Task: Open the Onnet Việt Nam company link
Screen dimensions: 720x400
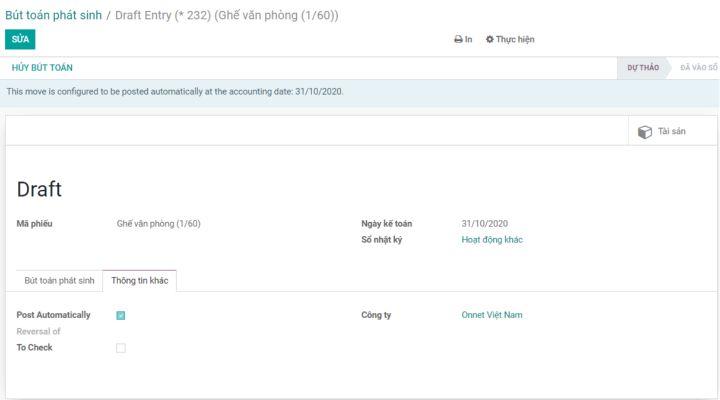Action: (x=492, y=315)
